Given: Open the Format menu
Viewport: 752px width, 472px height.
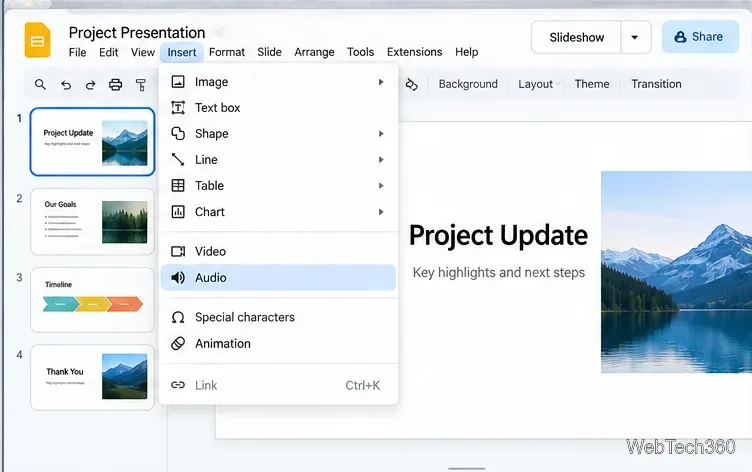Looking at the screenshot, I should pyautogui.click(x=227, y=52).
